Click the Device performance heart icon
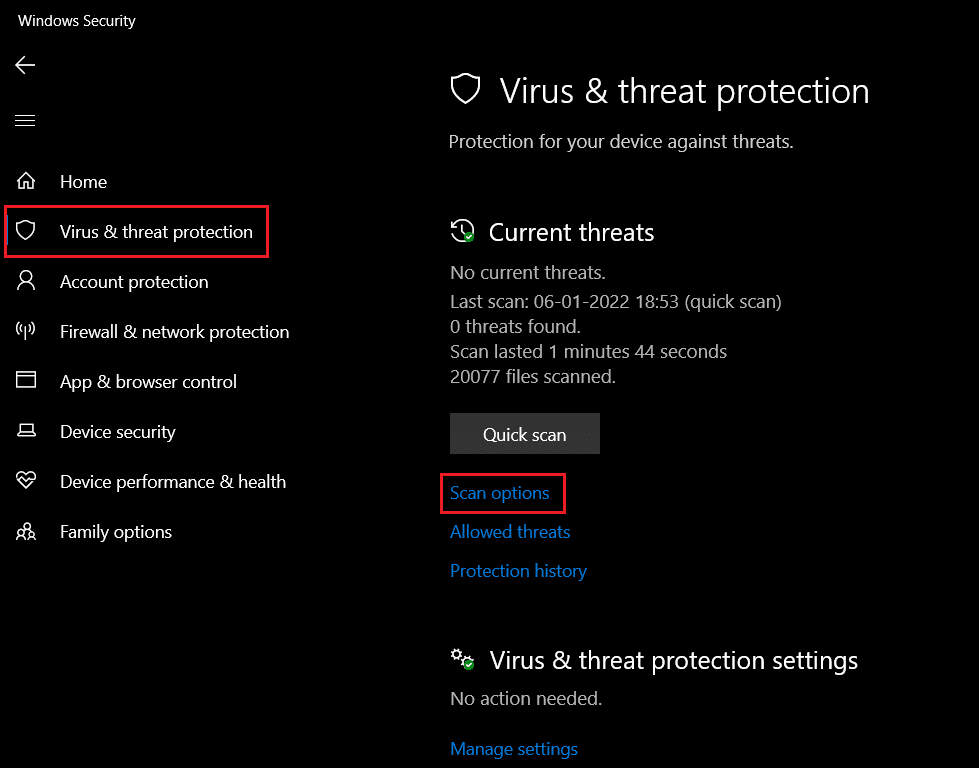This screenshot has height=768, width=979. point(26,481)
